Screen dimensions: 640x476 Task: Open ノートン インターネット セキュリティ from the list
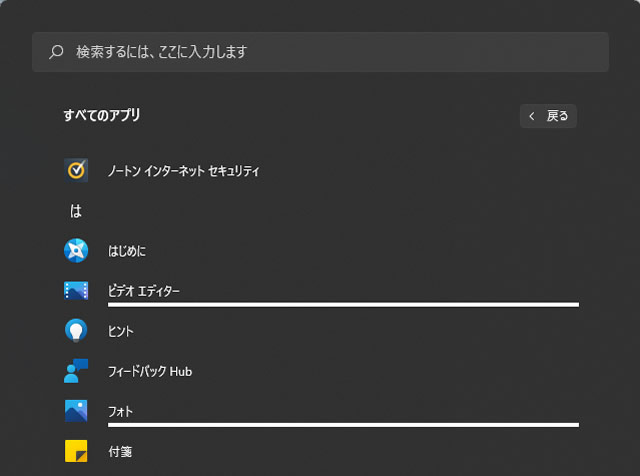183,171
